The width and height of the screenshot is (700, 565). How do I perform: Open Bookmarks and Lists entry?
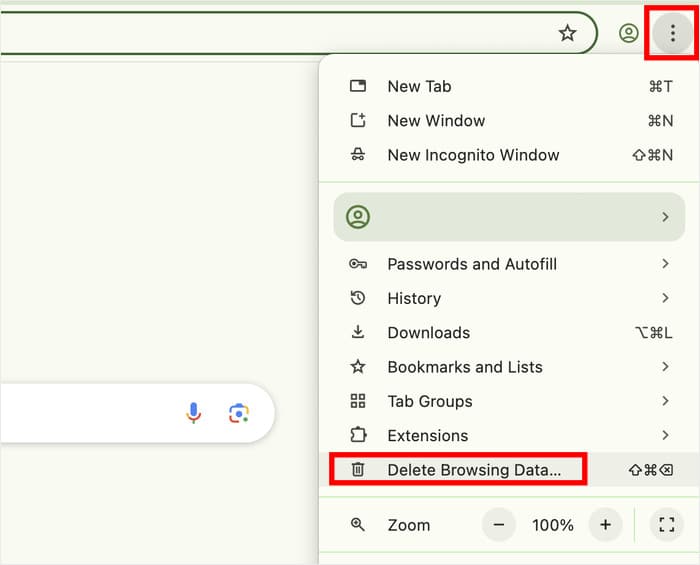click(509, 367)
